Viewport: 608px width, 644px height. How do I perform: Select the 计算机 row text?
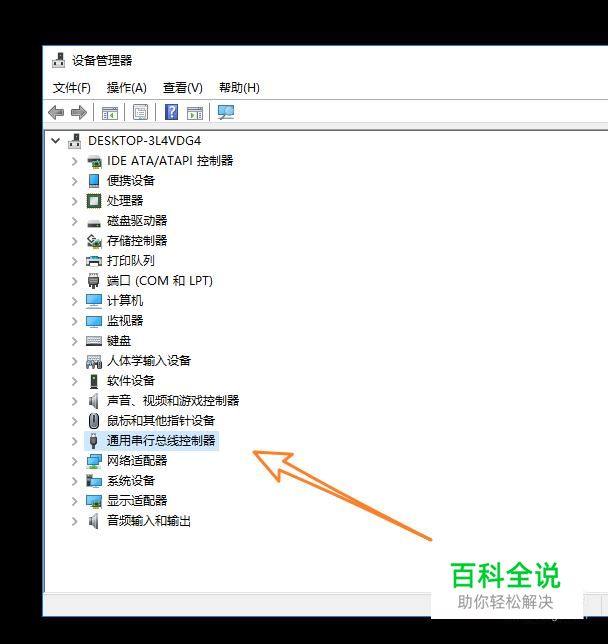click(125, 301)
